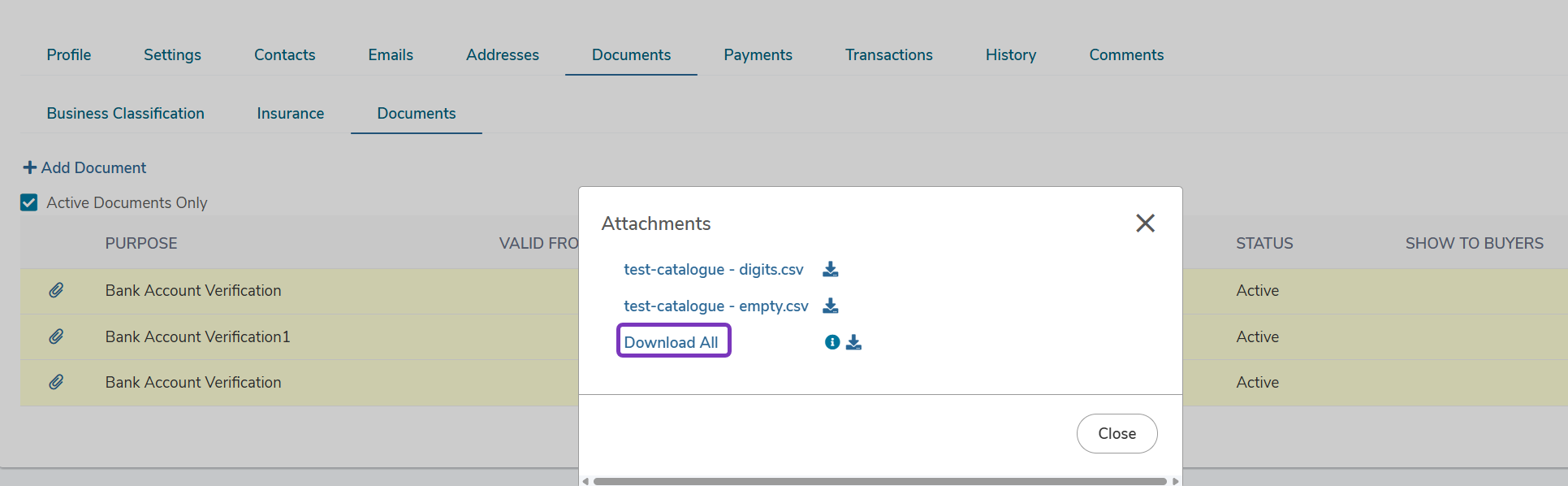Go to the Business Classification sub-tab

[x=125, y=113]
